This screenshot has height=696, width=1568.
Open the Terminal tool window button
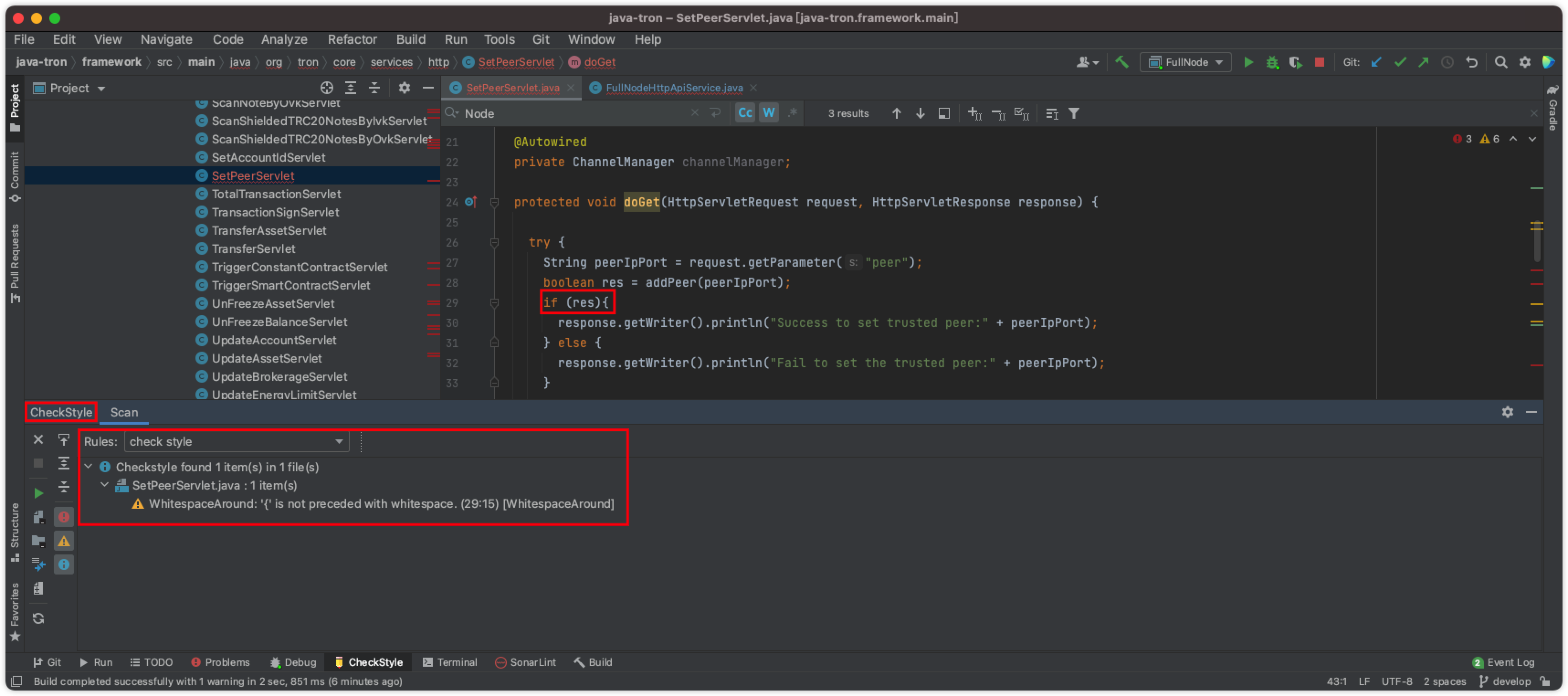[450, 662]
